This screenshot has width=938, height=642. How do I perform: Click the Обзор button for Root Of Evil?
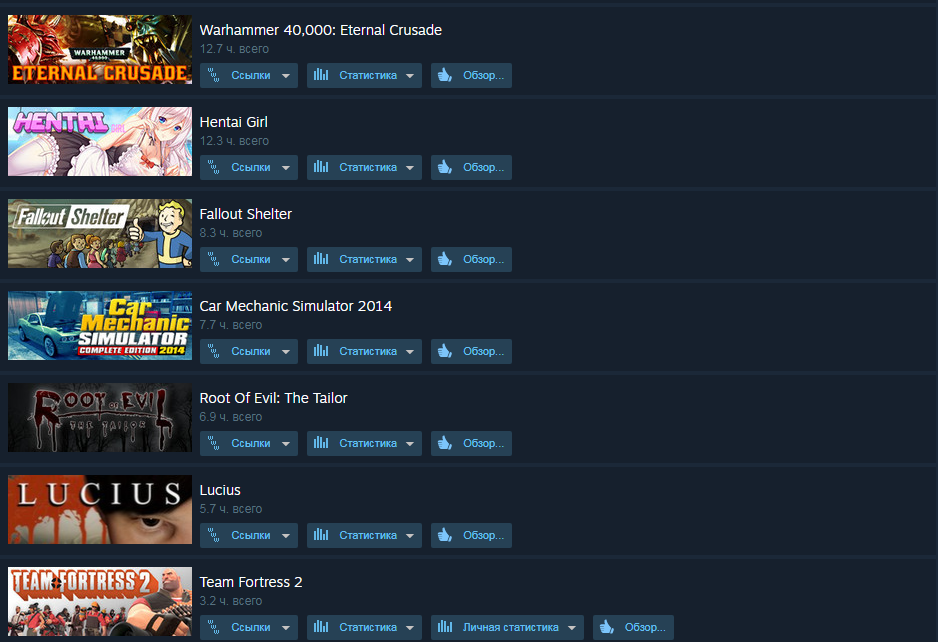[x=471, y=443]
